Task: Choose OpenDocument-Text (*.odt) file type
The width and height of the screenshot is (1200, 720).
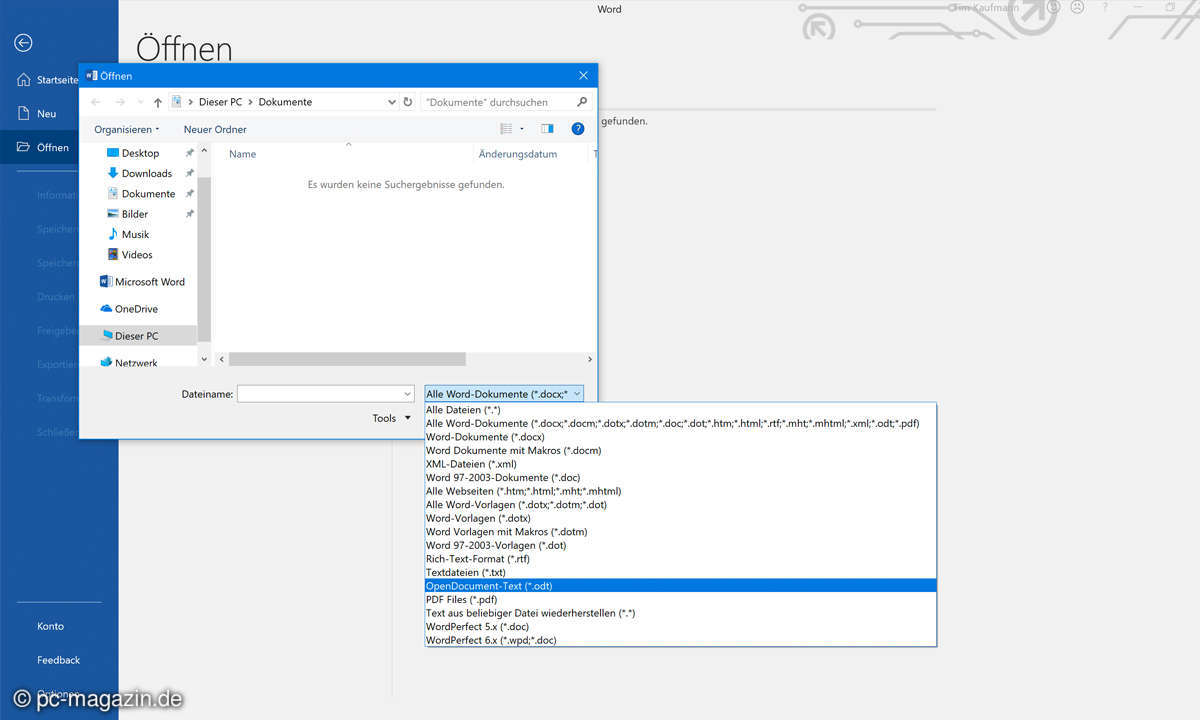Action: tap(680, 586)
